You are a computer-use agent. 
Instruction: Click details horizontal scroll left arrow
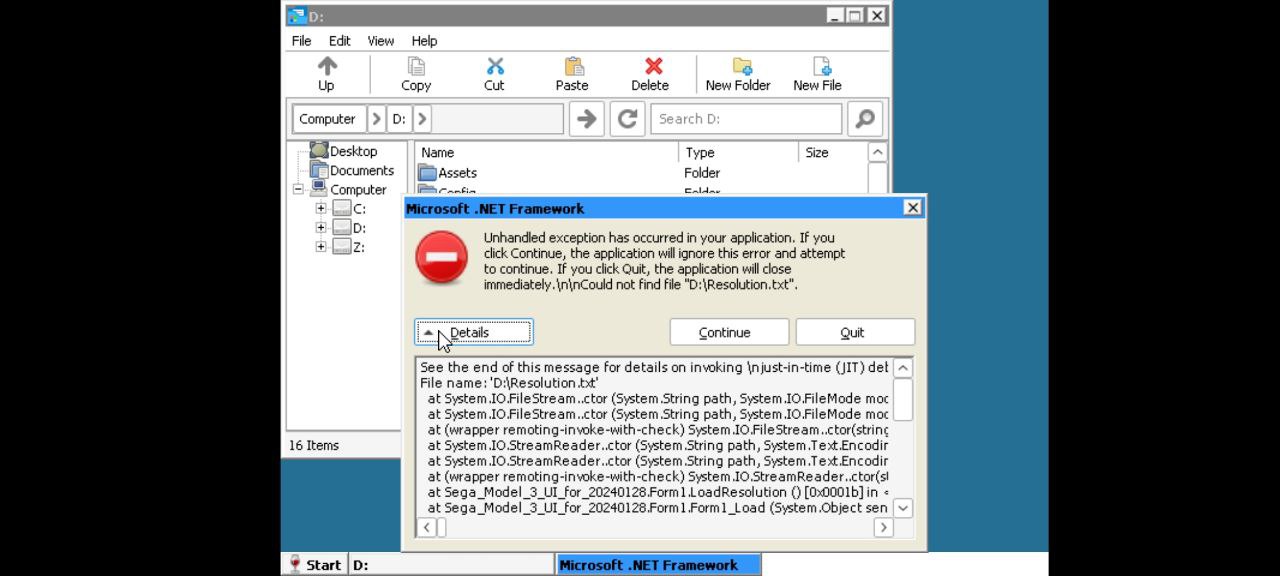[x=426, y=527]
